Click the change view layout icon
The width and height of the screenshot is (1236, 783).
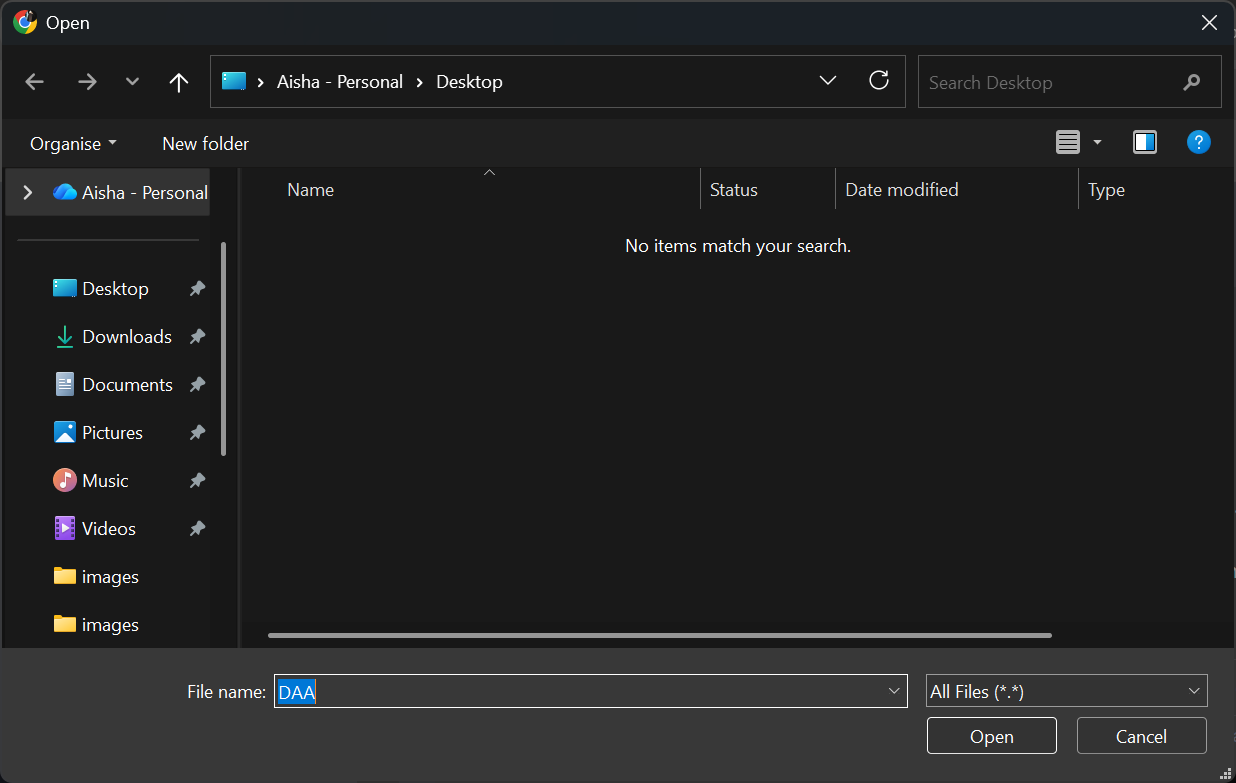click(1068, 143)
